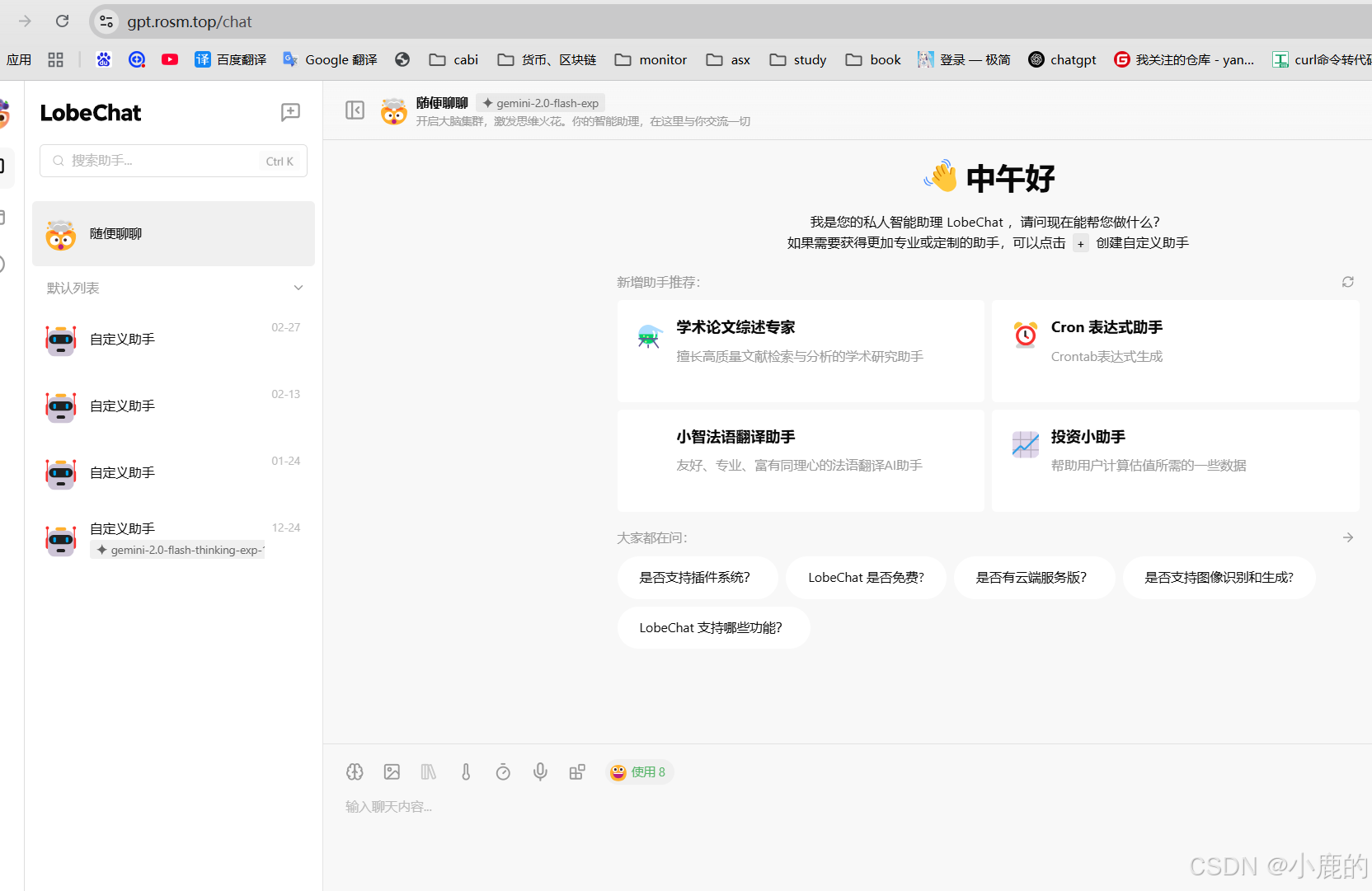Click the 应用 item in the bookmarks bar

click(x=19, y=59)
